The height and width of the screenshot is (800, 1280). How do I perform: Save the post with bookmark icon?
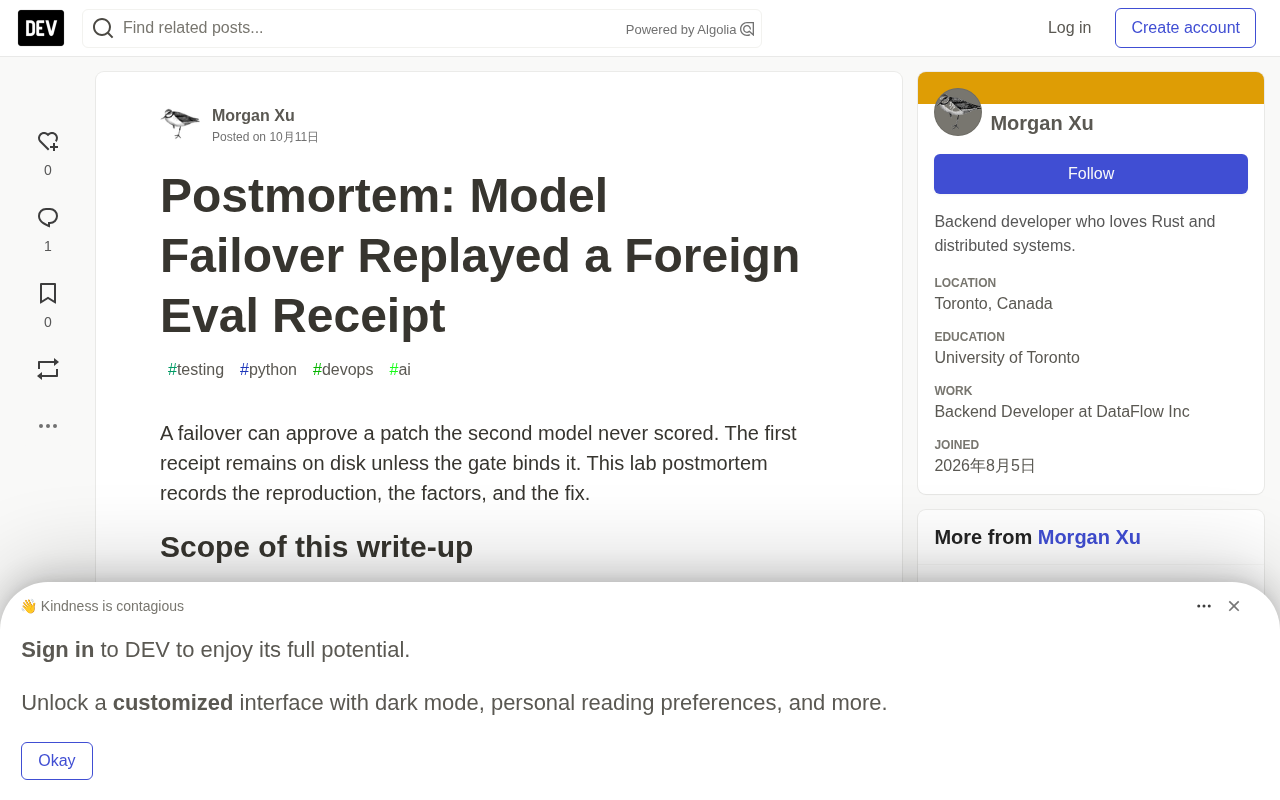point(48,293)
